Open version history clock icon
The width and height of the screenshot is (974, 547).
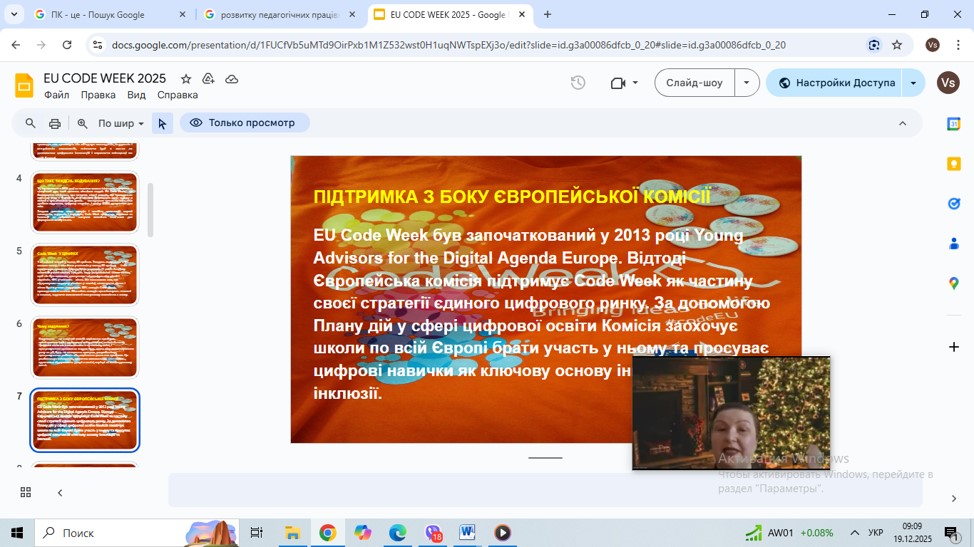click(578, 83)
